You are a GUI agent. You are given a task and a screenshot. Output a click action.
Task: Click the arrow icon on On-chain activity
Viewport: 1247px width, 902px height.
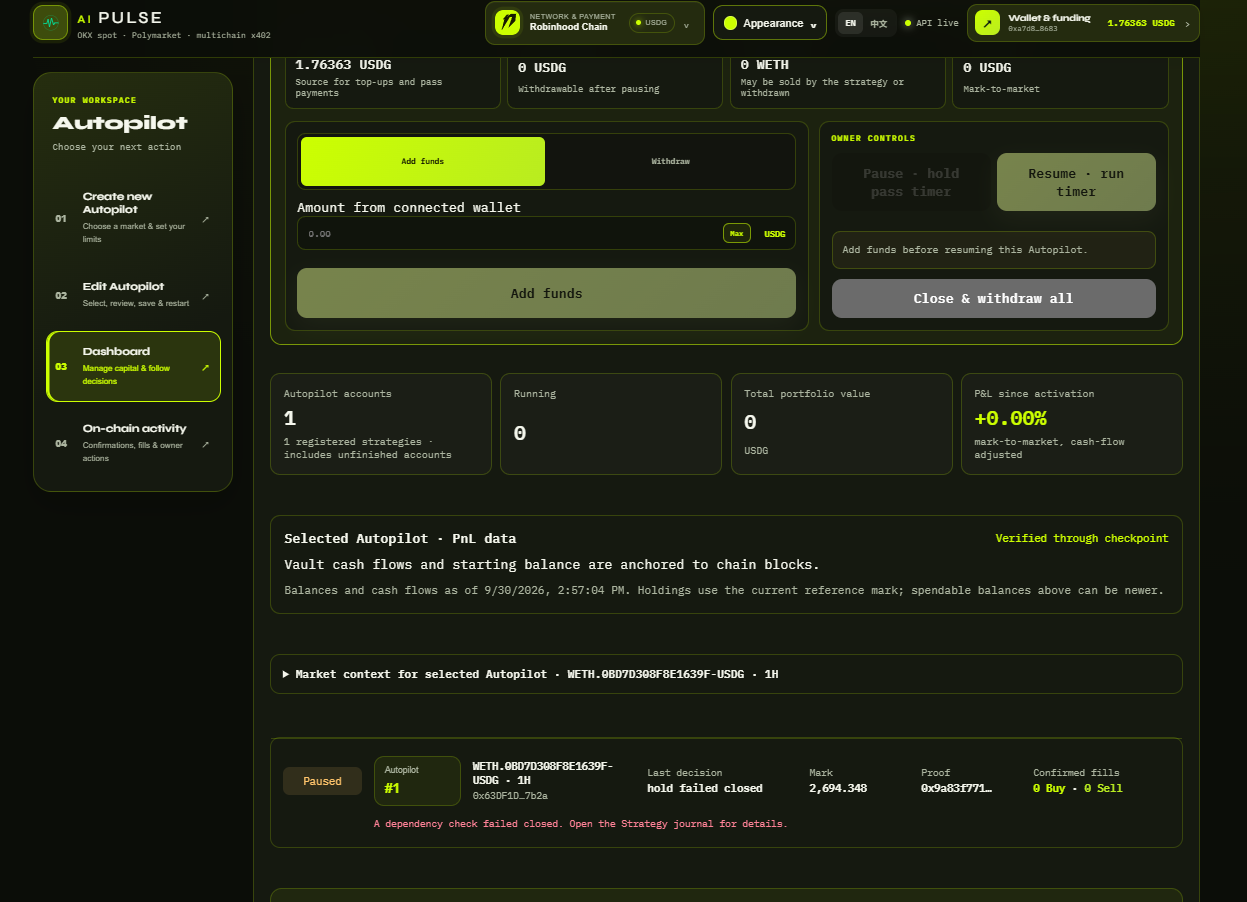(205, 444)
